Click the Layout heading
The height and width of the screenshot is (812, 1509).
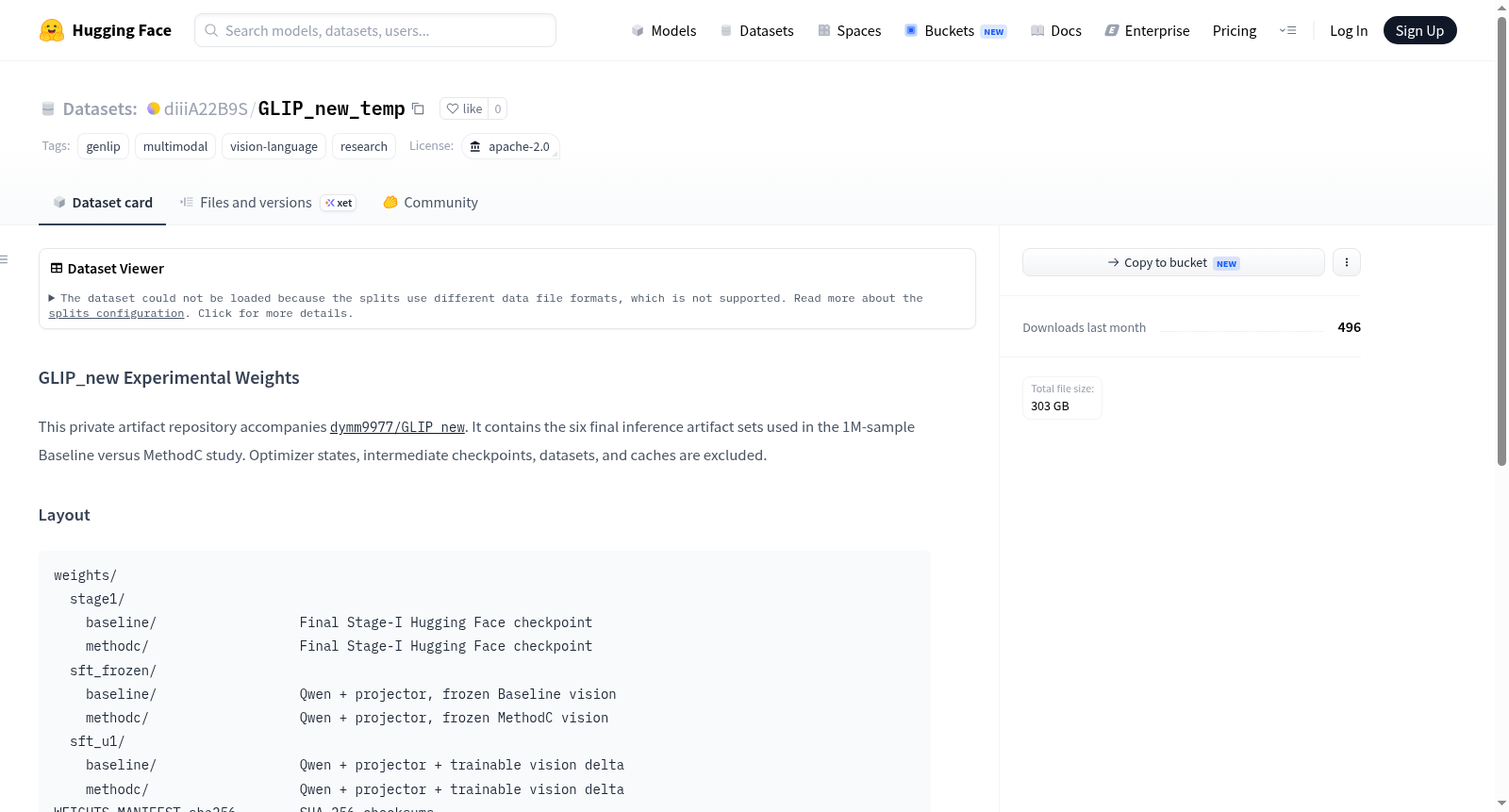click(64, 515)
